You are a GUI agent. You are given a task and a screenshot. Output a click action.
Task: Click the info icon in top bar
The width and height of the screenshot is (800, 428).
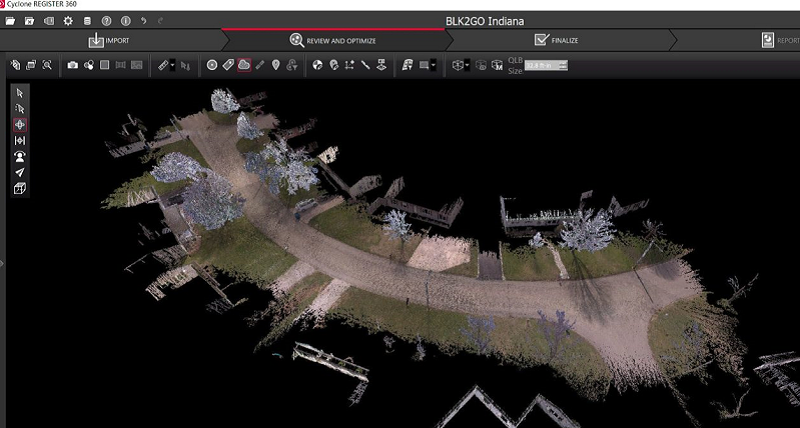(x=125, y=20)
